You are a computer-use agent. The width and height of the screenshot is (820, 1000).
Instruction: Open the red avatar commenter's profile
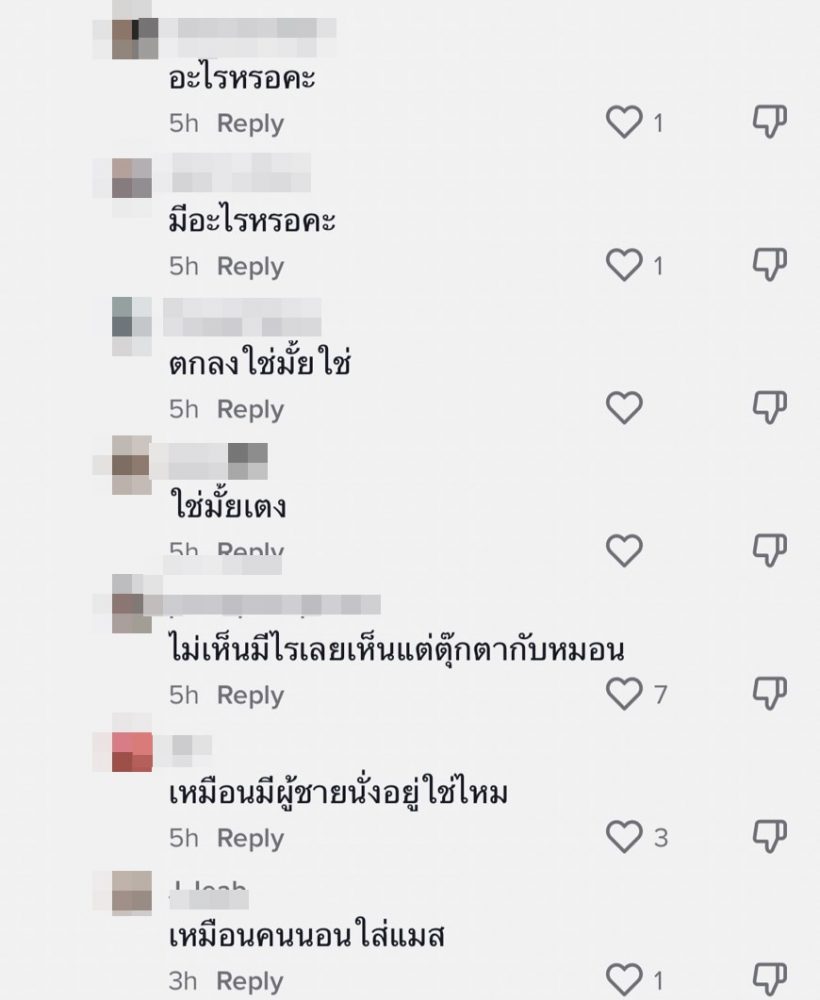point(131,751)
